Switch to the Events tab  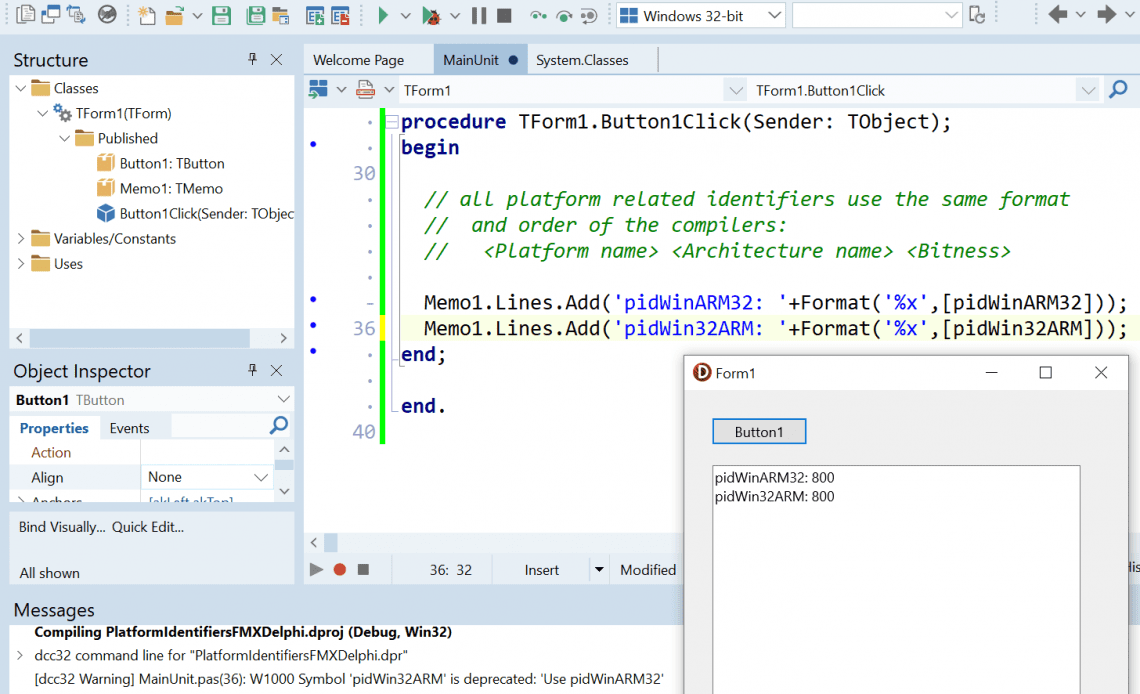coord(129,428)
